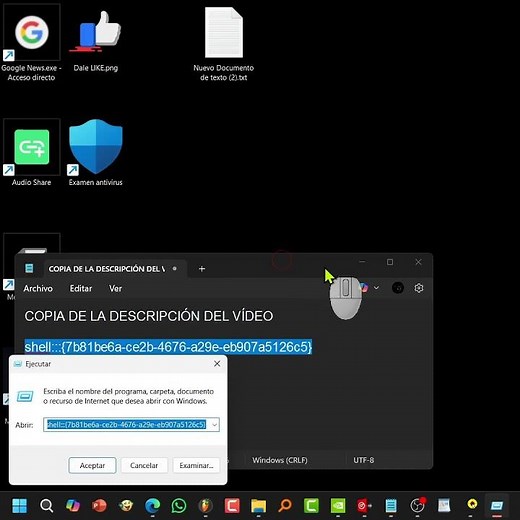The height and width of the screenshot is (520, 520).
Task: Click the Notepad app icon in title bar
Action: tap(29, 268)
